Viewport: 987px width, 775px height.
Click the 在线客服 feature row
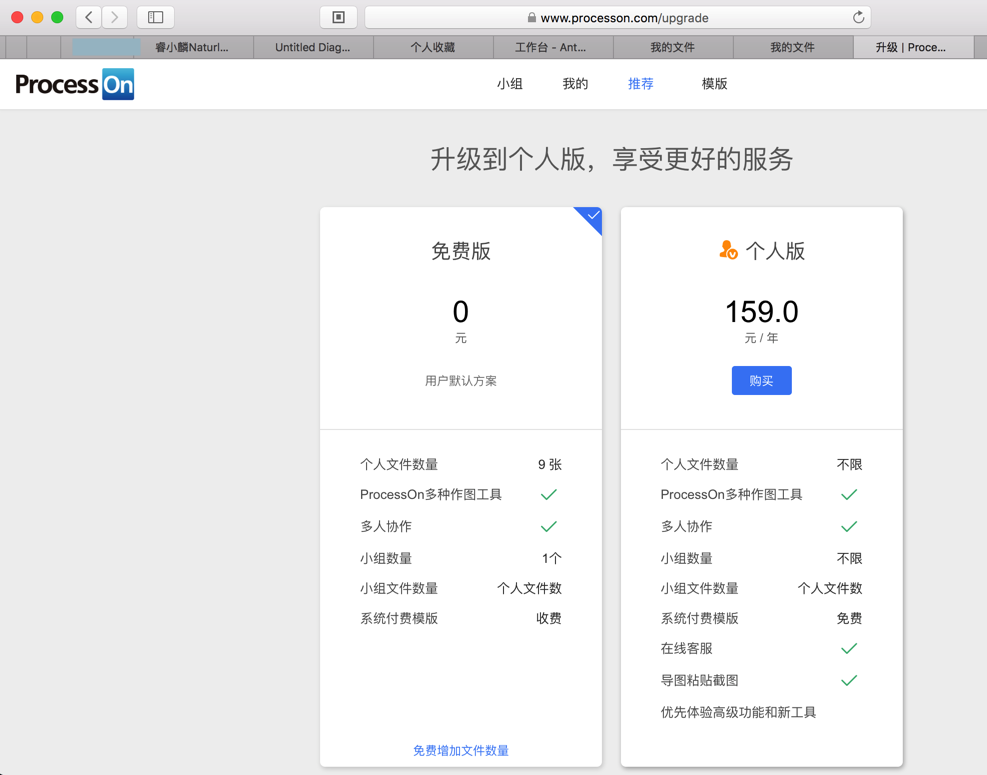pos(762,648)
